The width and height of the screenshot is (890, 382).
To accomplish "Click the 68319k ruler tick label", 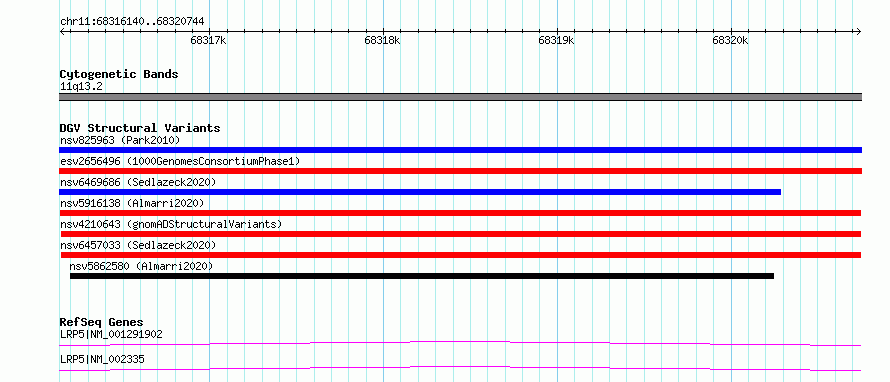I will [x=556, y=41].
